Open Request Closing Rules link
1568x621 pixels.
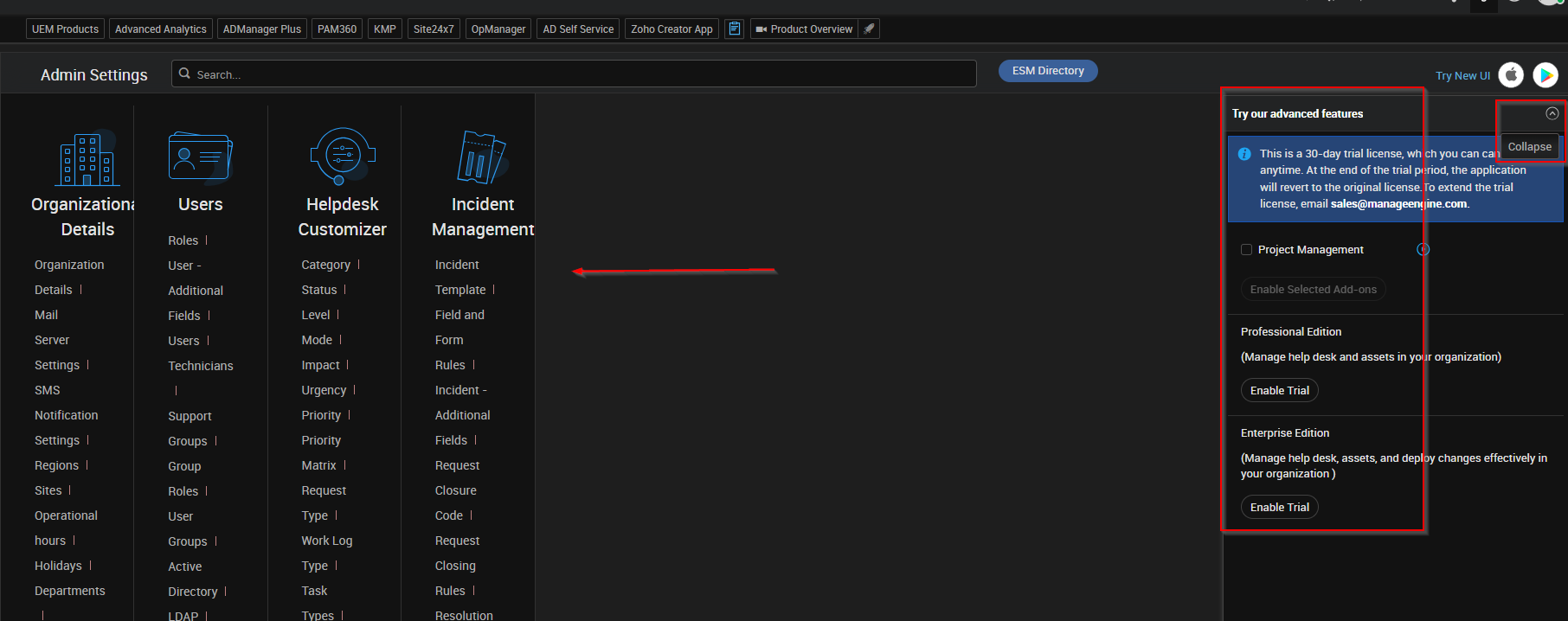coord(457,566)
